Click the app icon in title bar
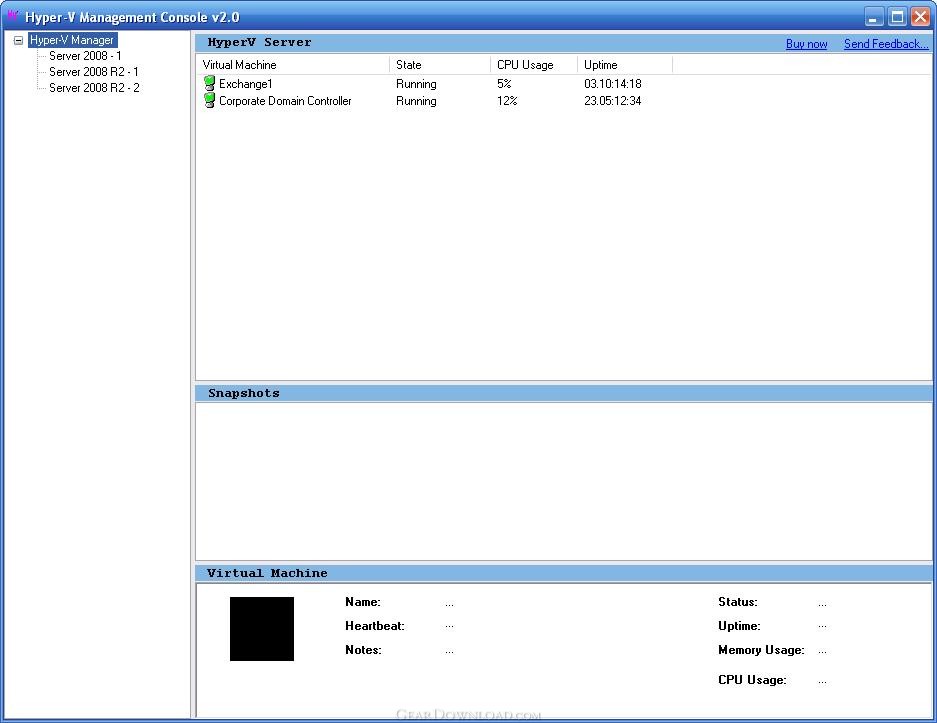The image size is (937, 723). 13,16
